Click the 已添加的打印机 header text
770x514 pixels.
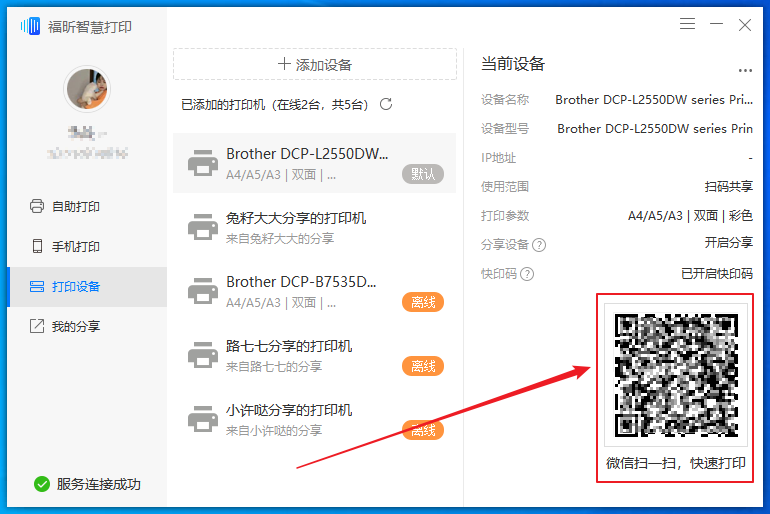click(275, 105)
